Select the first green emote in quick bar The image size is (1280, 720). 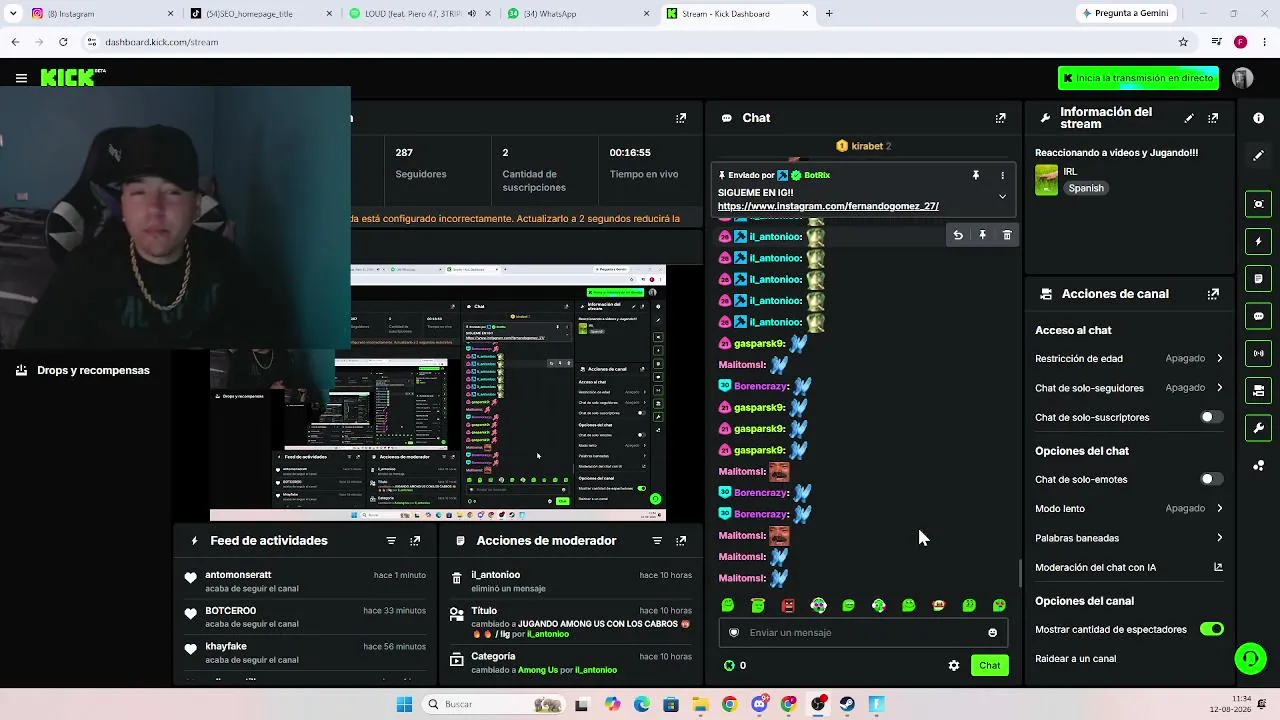pos(728,606)
